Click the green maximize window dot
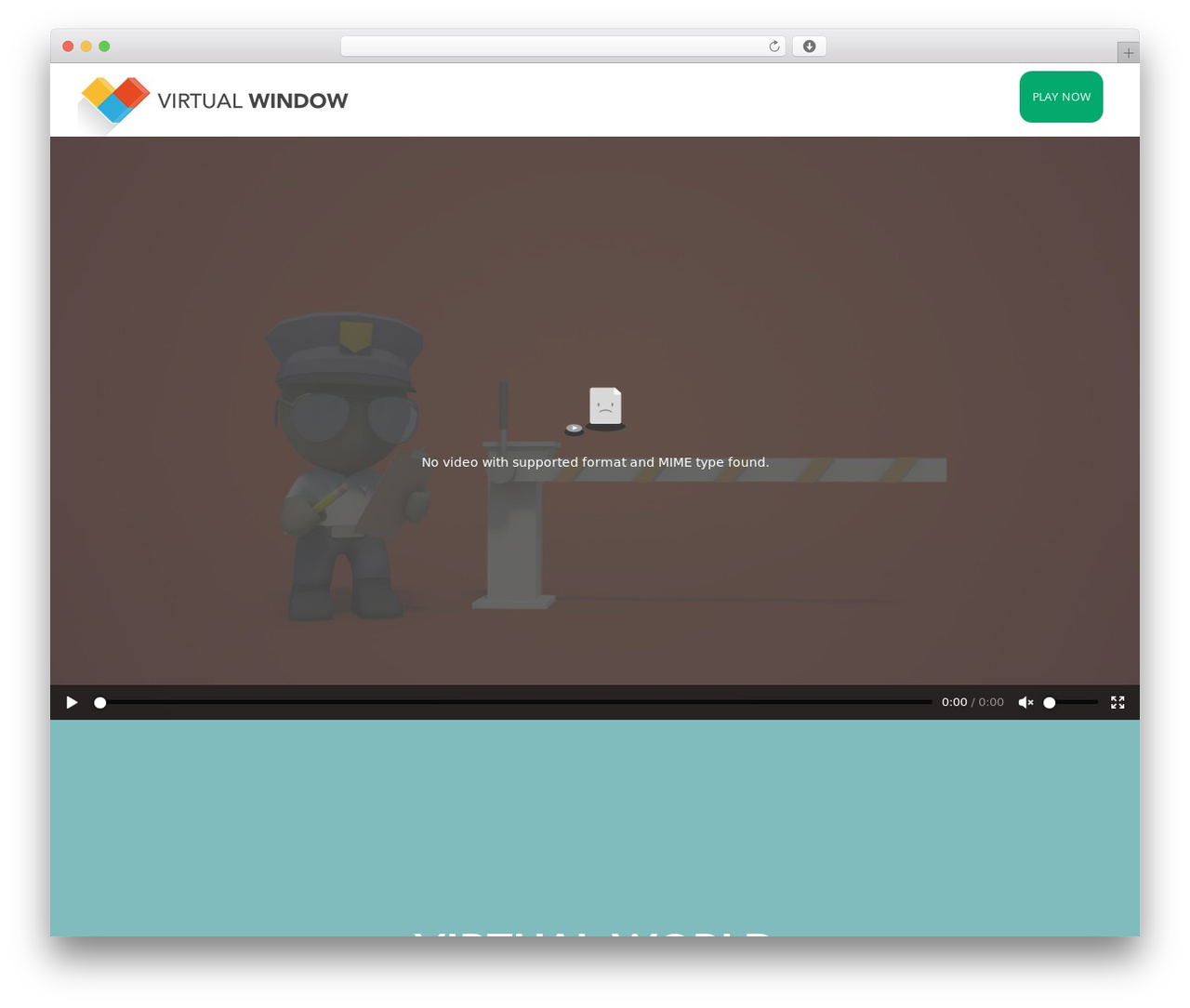Viewport: 1190px width, 1008px height. [104, 46]
